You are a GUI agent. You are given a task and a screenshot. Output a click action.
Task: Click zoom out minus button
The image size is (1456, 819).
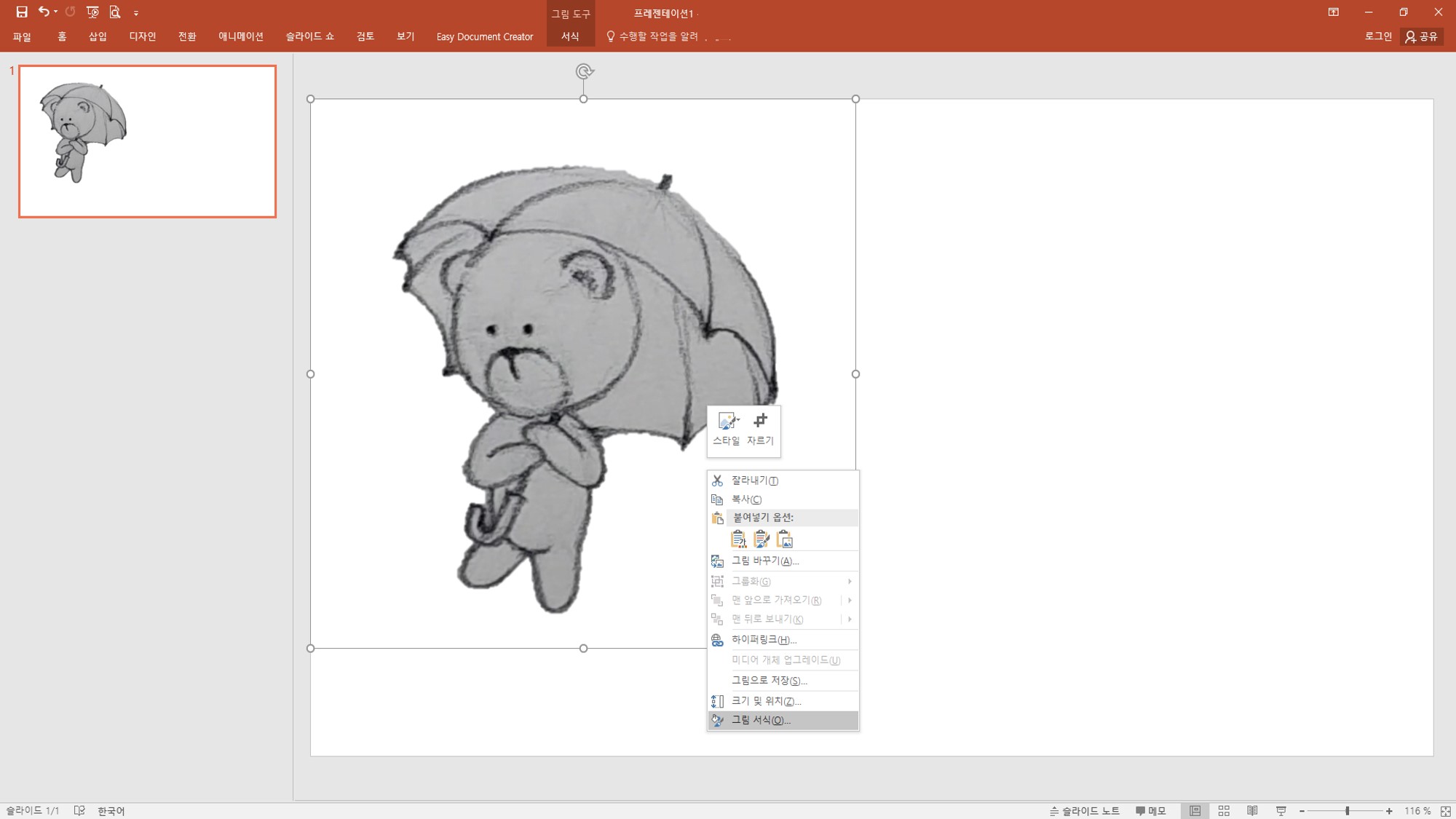point(1302,811)
